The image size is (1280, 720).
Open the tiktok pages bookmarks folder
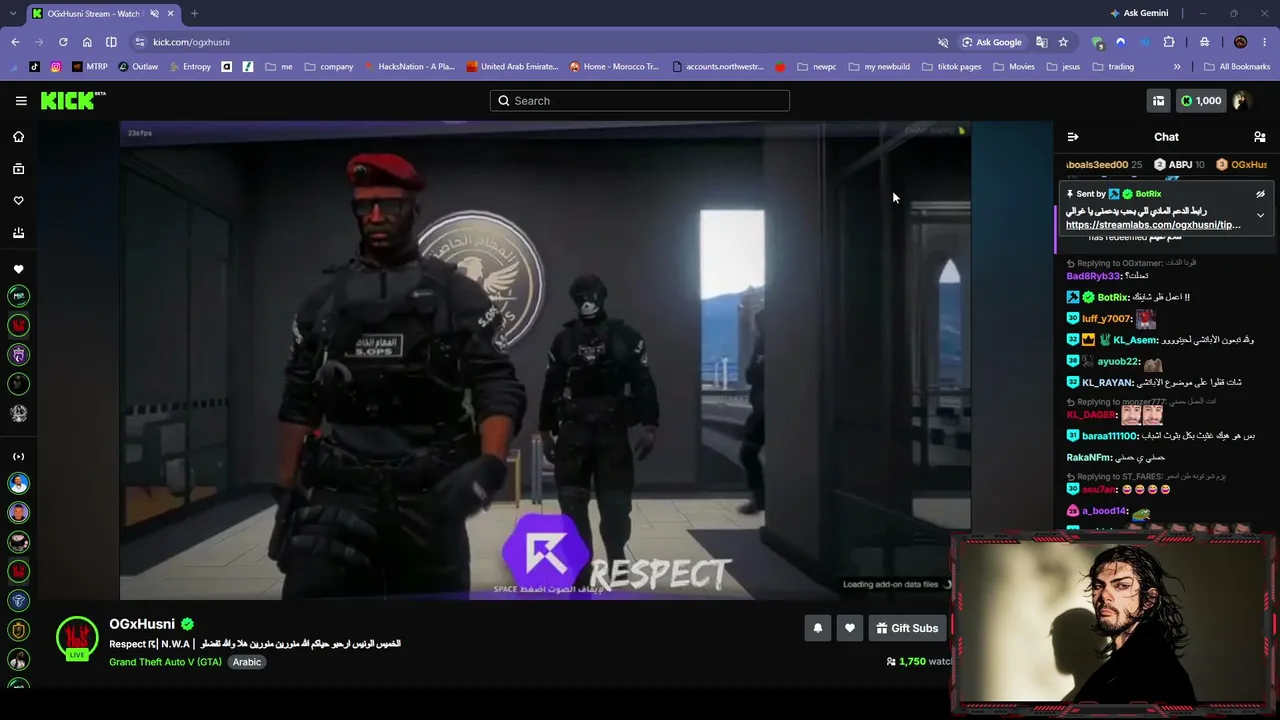click(x=951, y=67)
